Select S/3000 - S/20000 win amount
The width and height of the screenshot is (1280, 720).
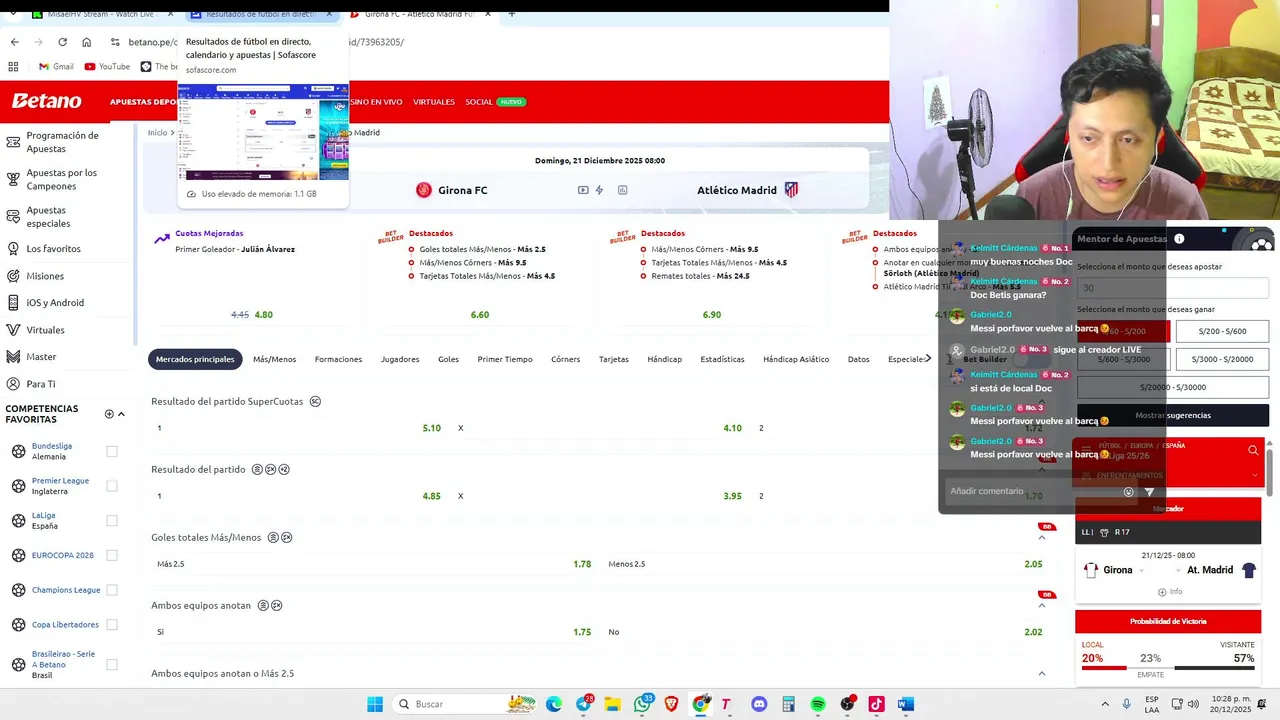1222,359
